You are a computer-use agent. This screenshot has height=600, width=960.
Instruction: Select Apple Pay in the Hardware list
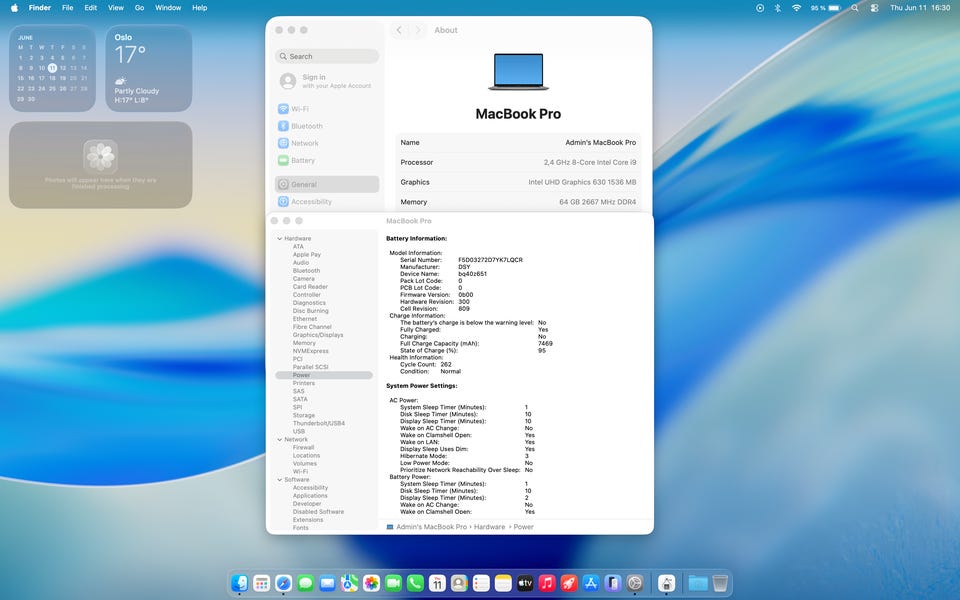coord(306,255)
